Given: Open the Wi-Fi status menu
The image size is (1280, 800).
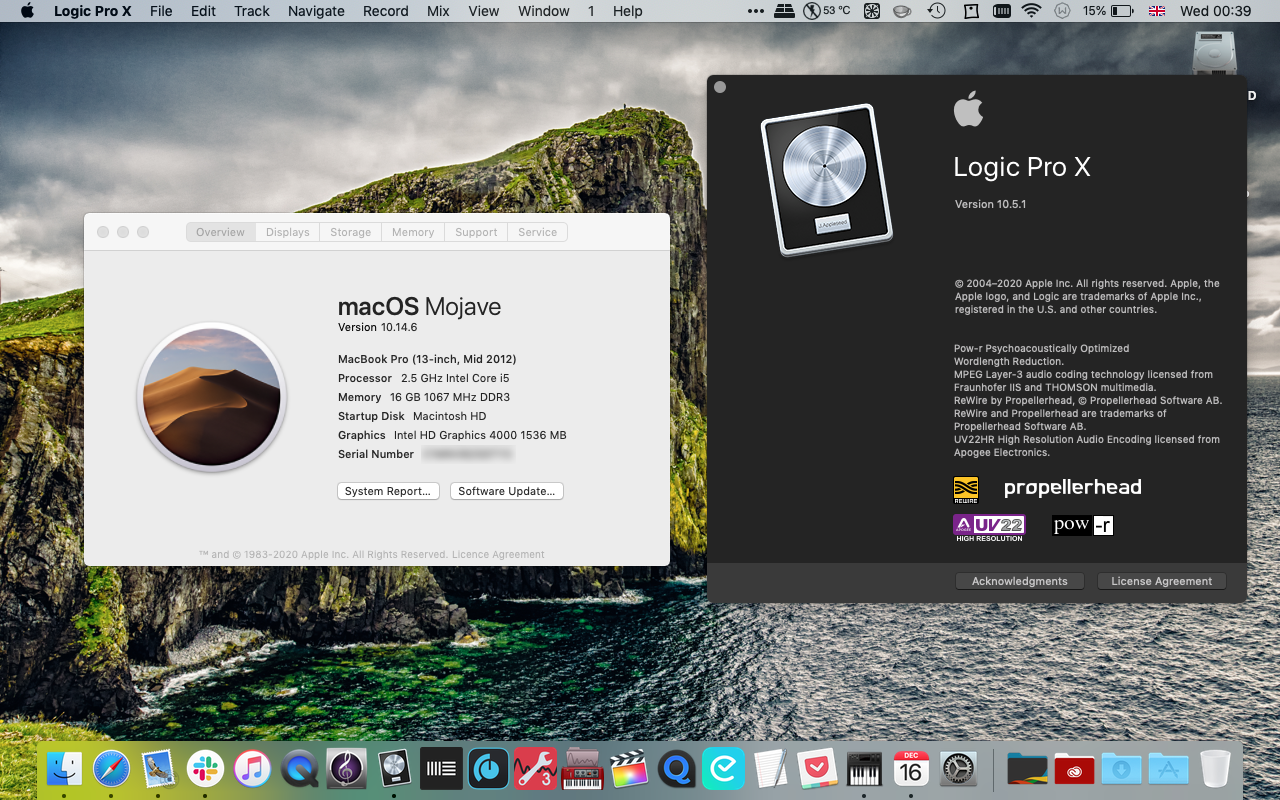Looking at the screenshot, I should [x=1031, y=11].
